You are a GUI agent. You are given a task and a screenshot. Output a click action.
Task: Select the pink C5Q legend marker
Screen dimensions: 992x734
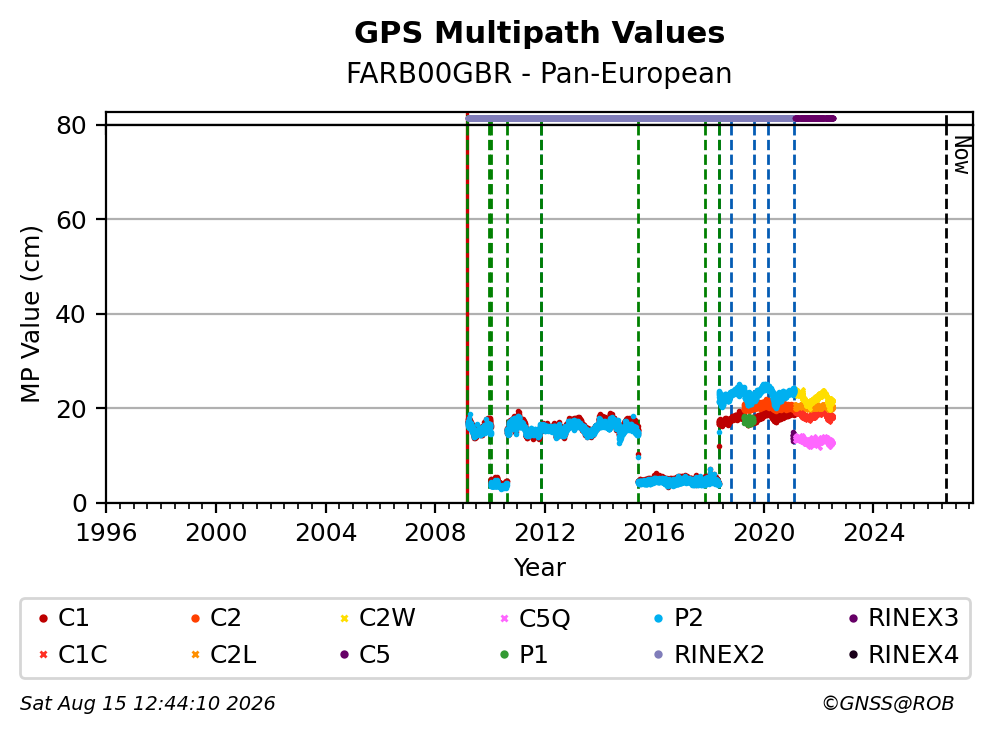(504, 618)
